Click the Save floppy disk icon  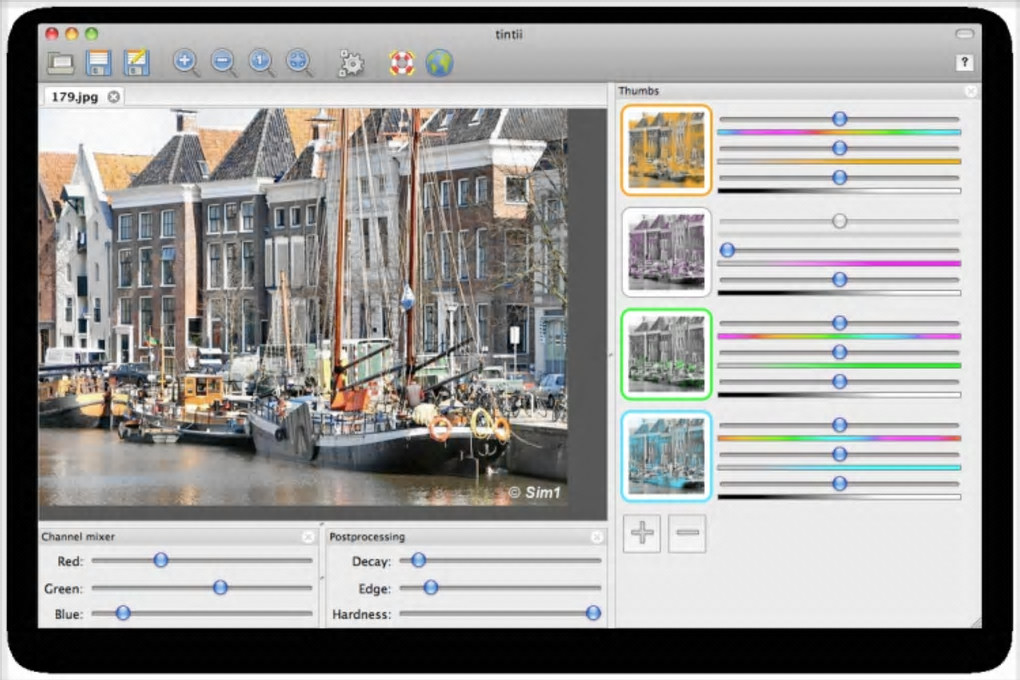pyautogui.click(x=98, y=63)
